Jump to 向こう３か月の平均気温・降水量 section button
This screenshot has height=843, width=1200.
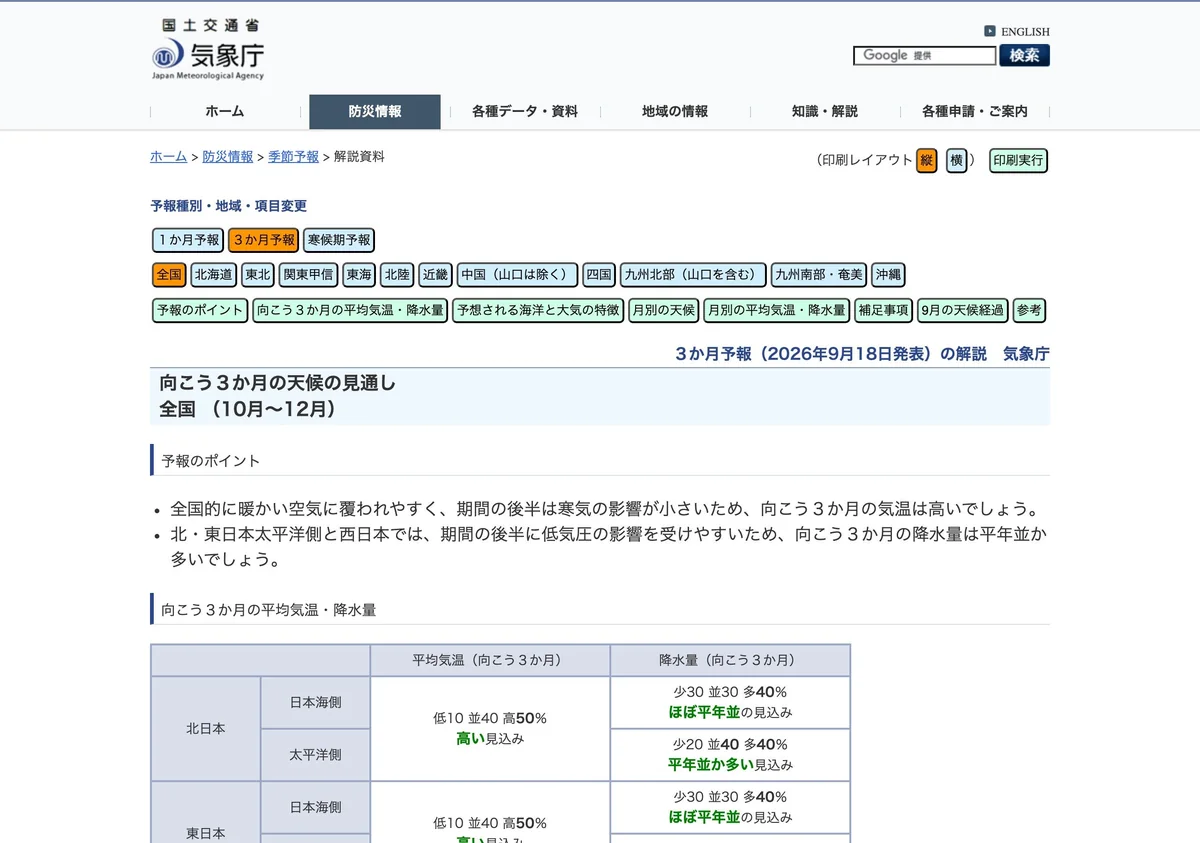click(350, 311)
